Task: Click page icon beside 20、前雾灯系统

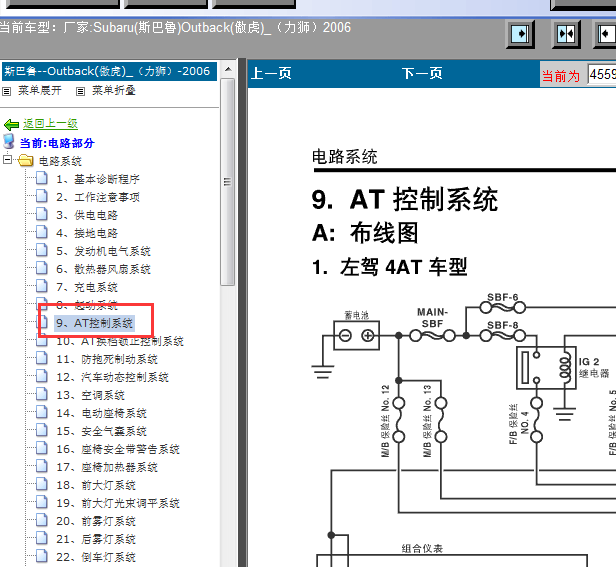Action: (x=42, y=520)
